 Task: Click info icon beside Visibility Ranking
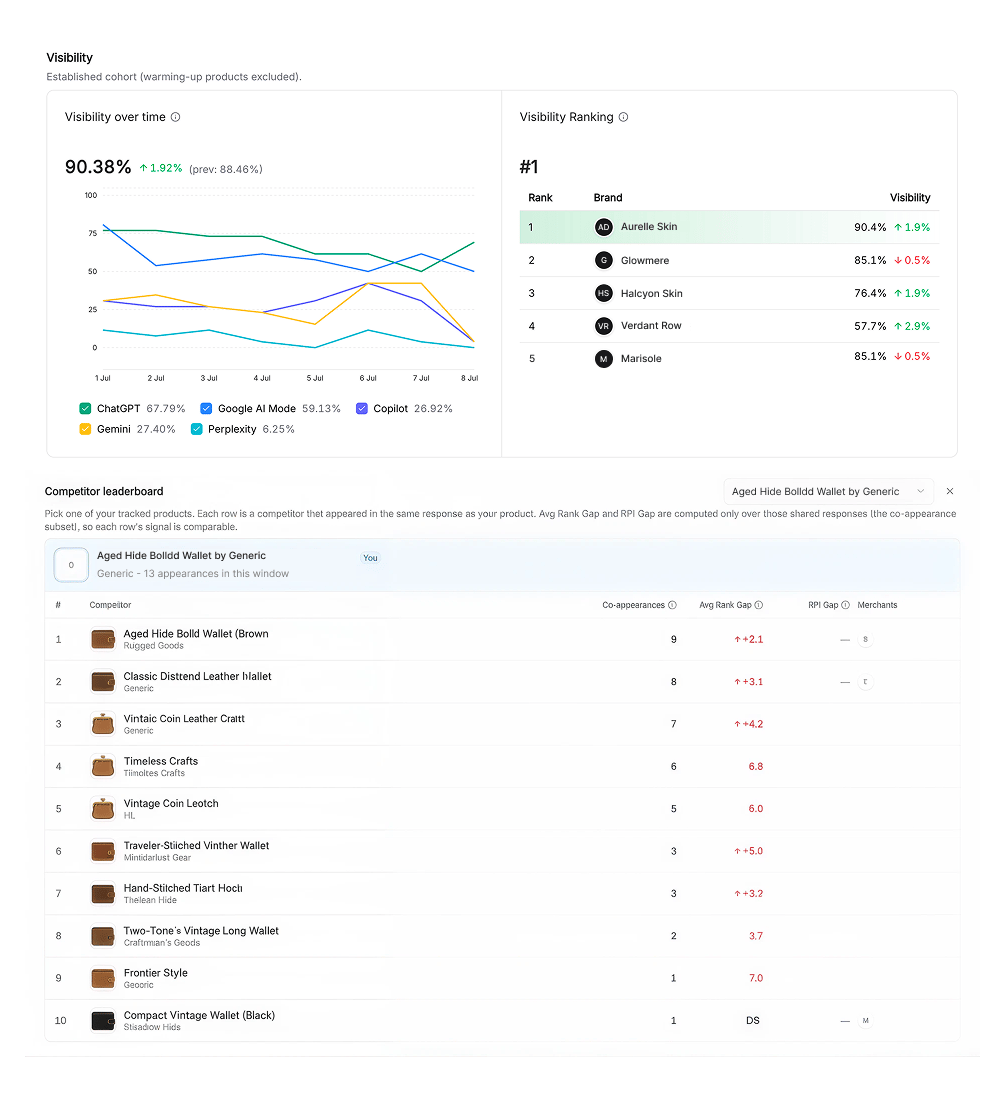point(623,117)
